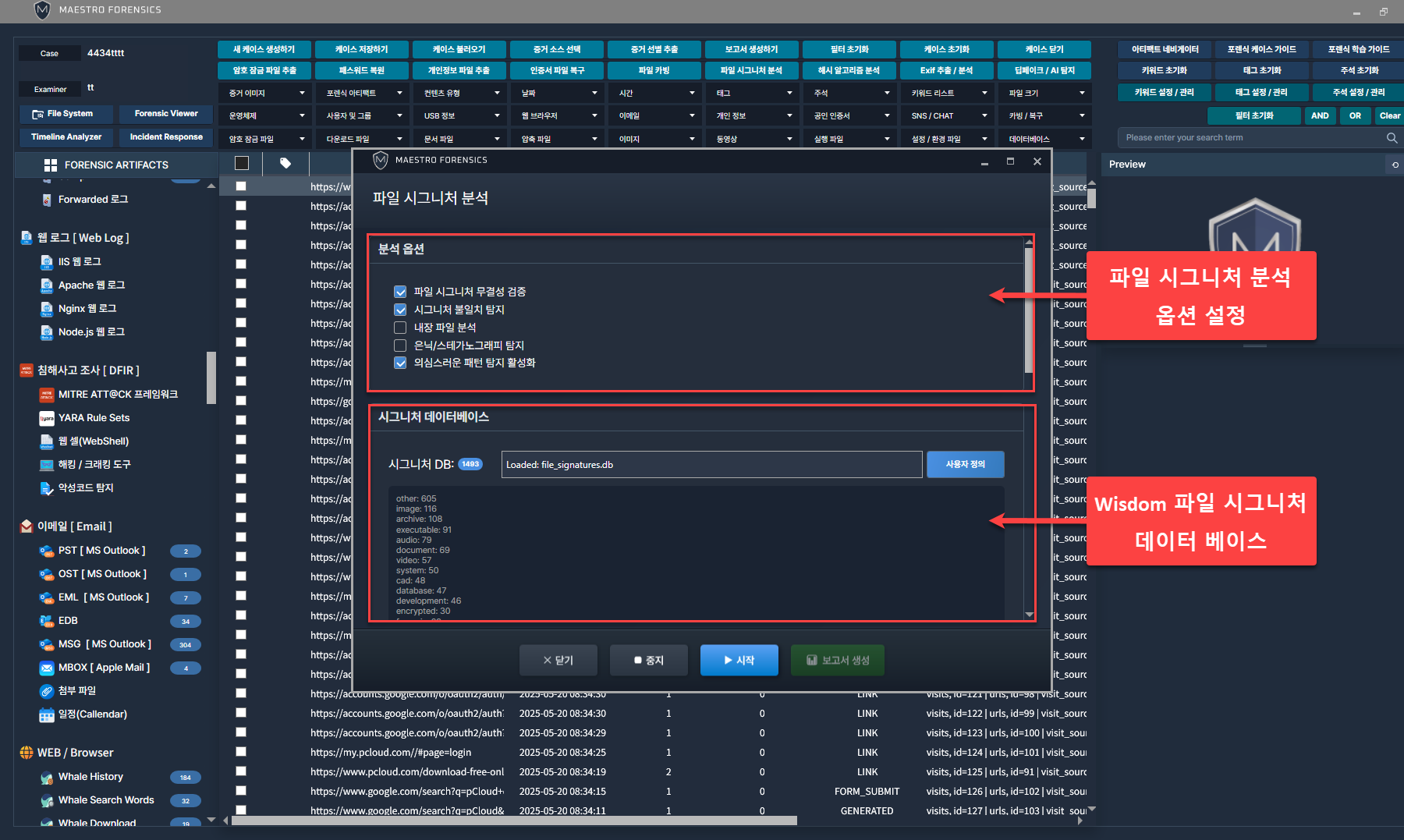Switch to Timeline Analyzer tab

click(x=66, y=137)
